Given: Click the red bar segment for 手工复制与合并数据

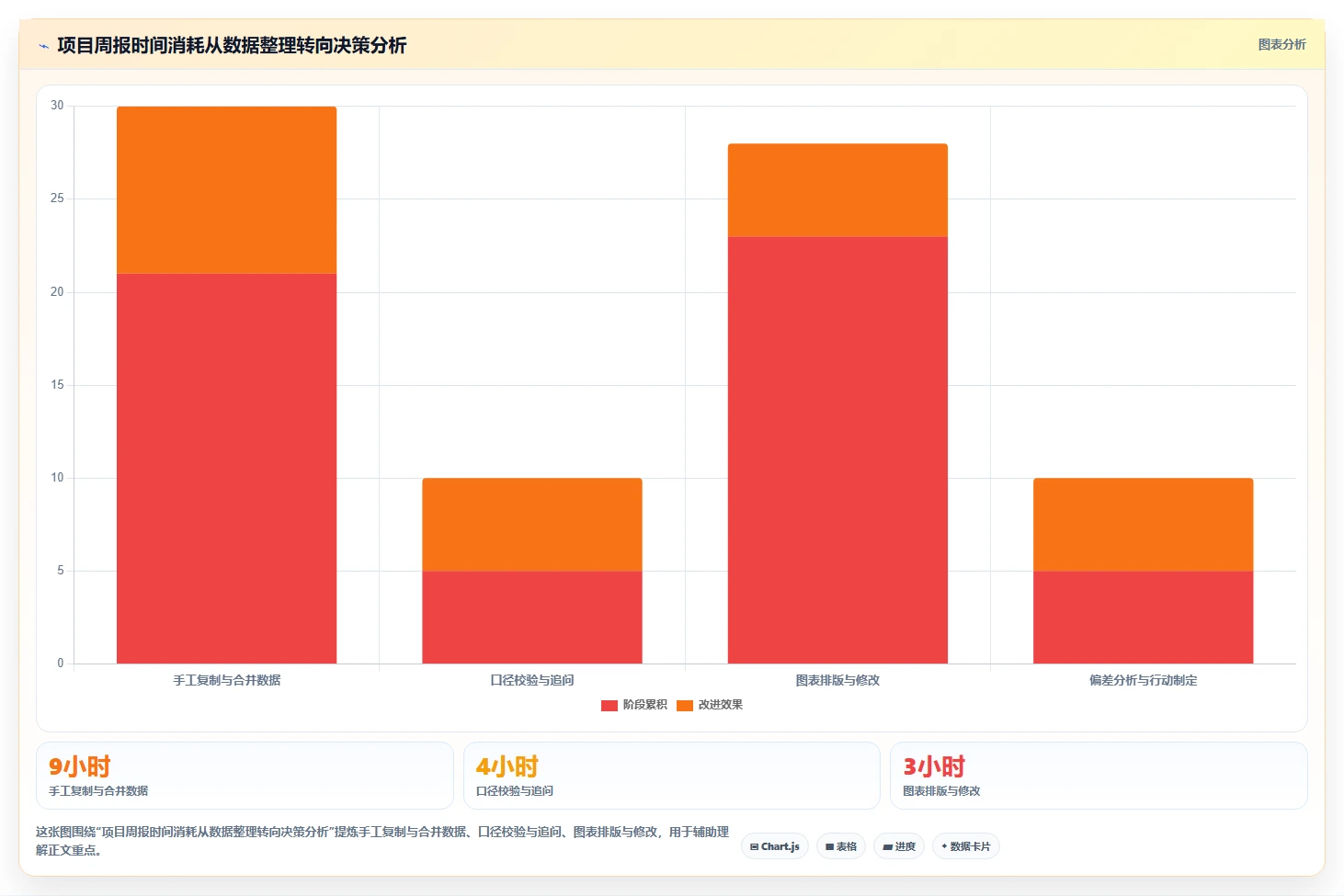Looking at the screenshot, I should click(x=226, y=469).
